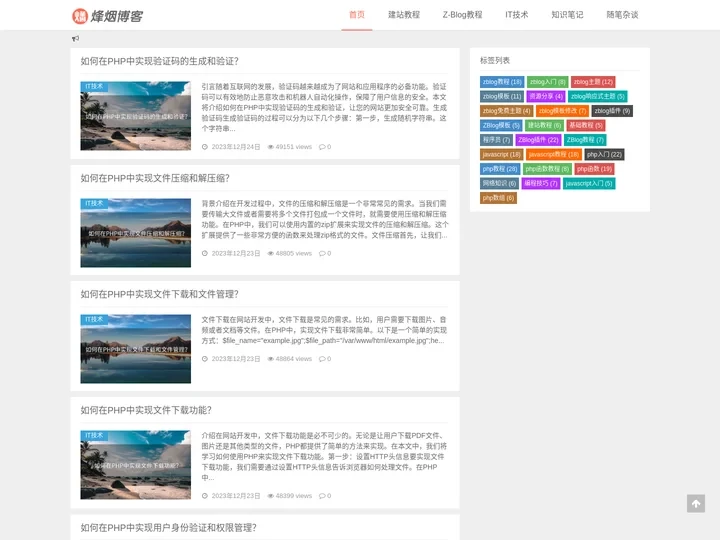Click IT技术 badge on 验证码 post thumbnail

coord(94,86)
